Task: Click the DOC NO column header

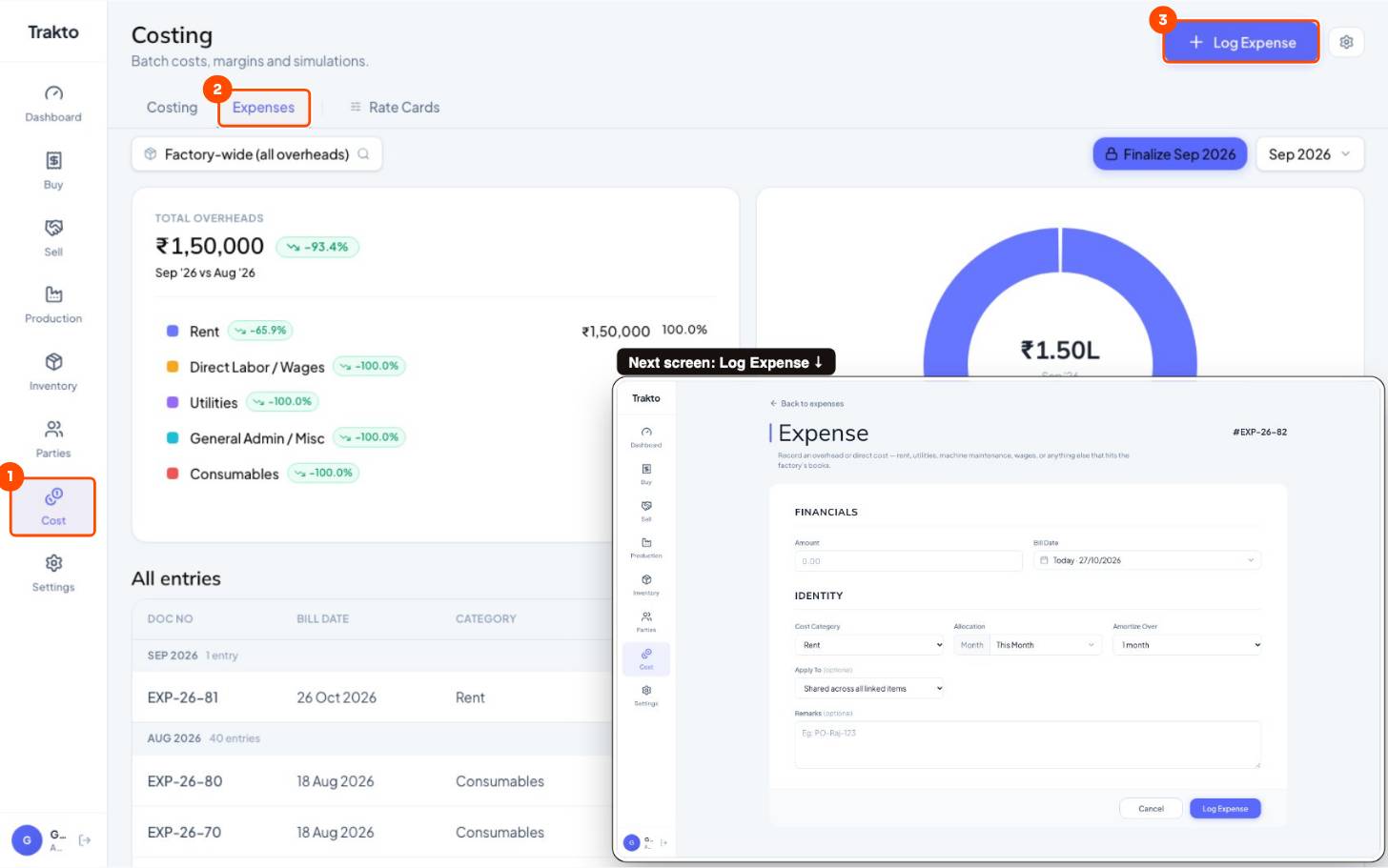Action: tap(170, 619)
